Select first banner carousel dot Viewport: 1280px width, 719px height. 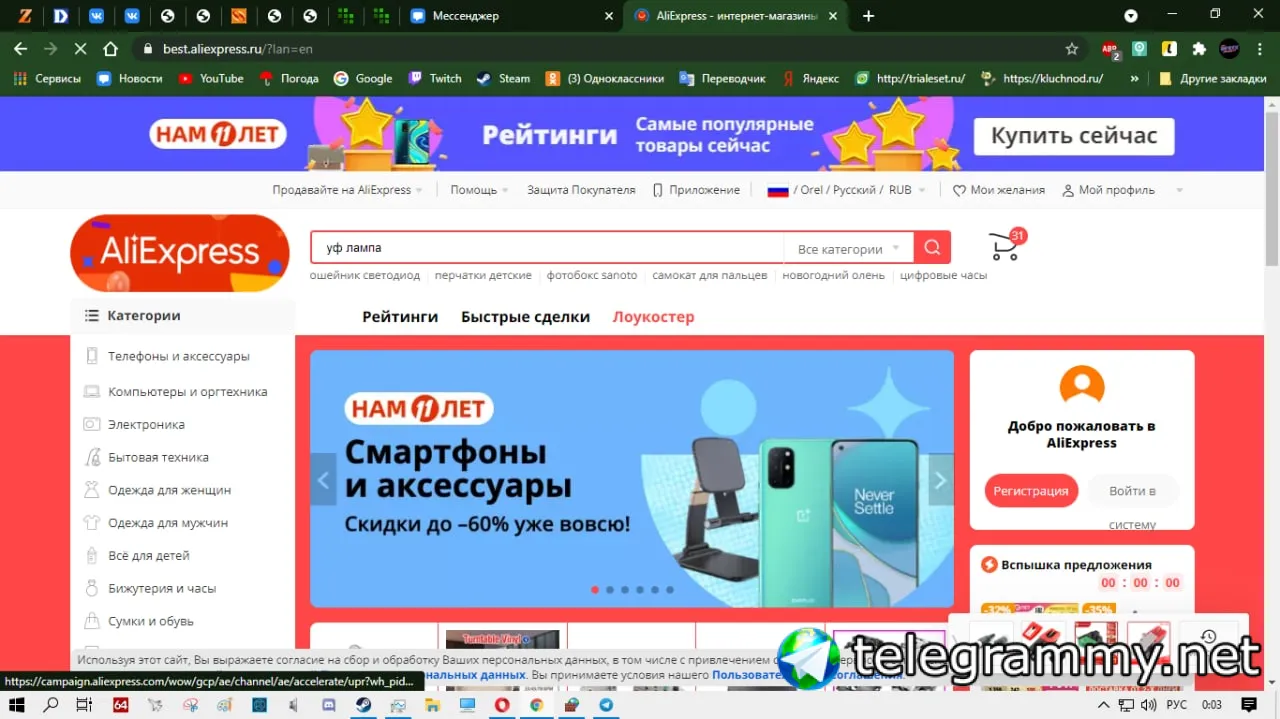click(595, 590)
